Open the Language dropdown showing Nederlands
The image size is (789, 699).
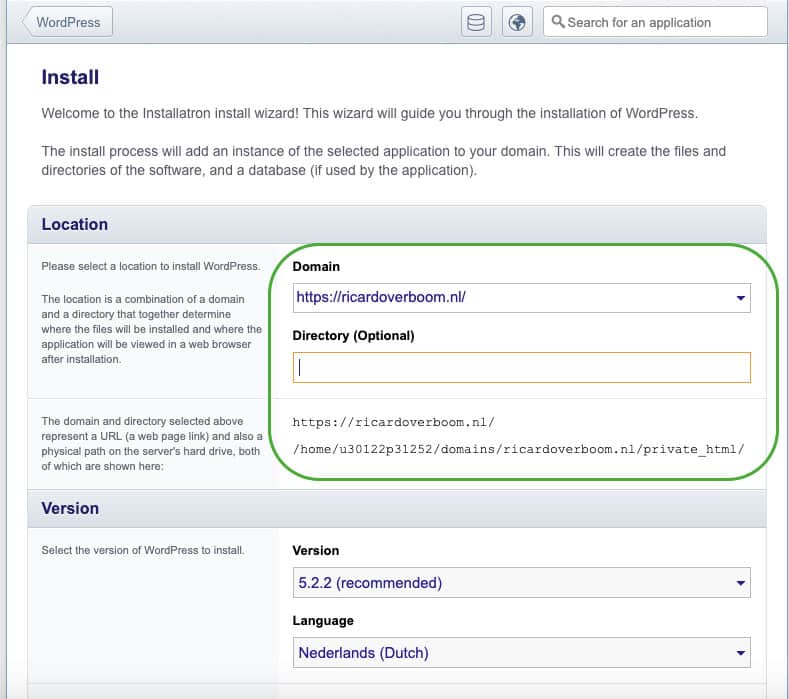pyautogui.click(x=521, y=653)
